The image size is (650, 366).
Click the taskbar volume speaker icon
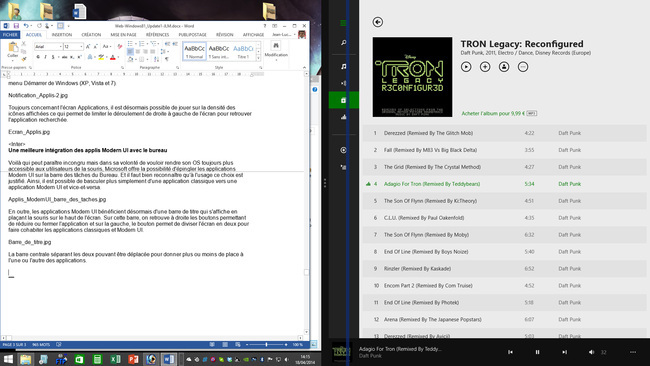287,359
